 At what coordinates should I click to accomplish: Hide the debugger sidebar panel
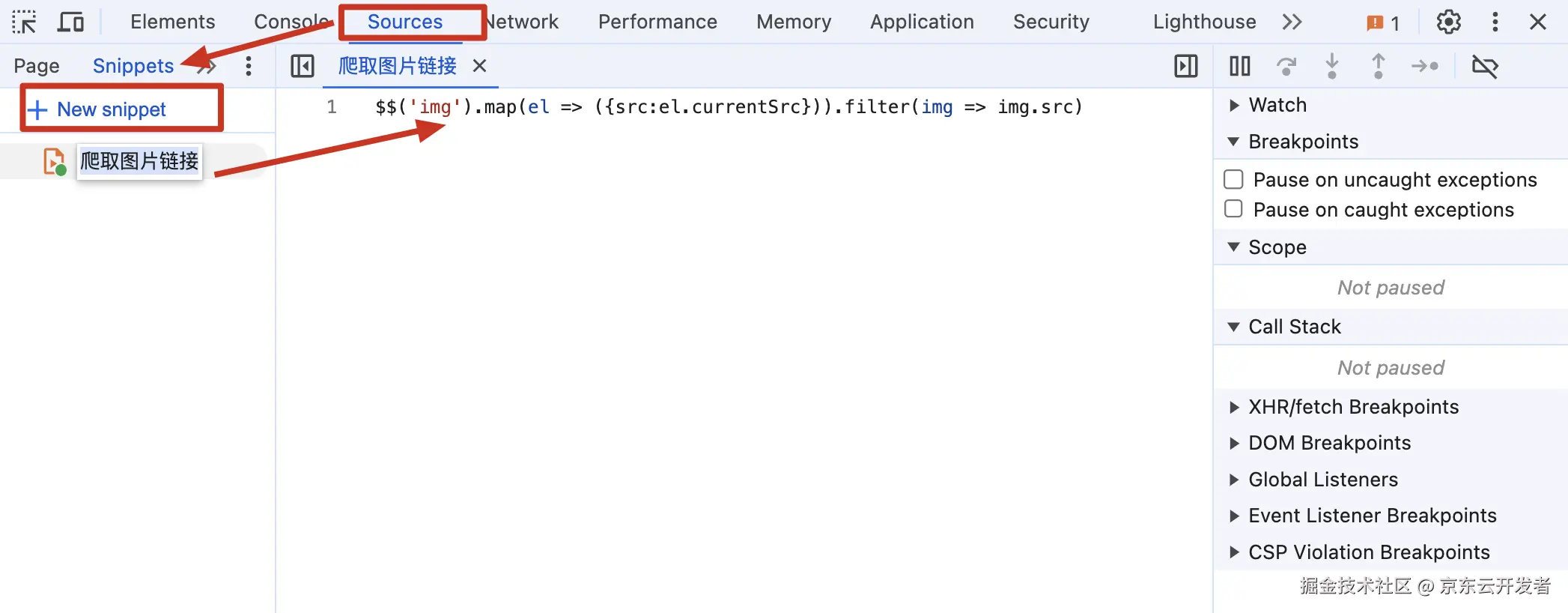1185,67
